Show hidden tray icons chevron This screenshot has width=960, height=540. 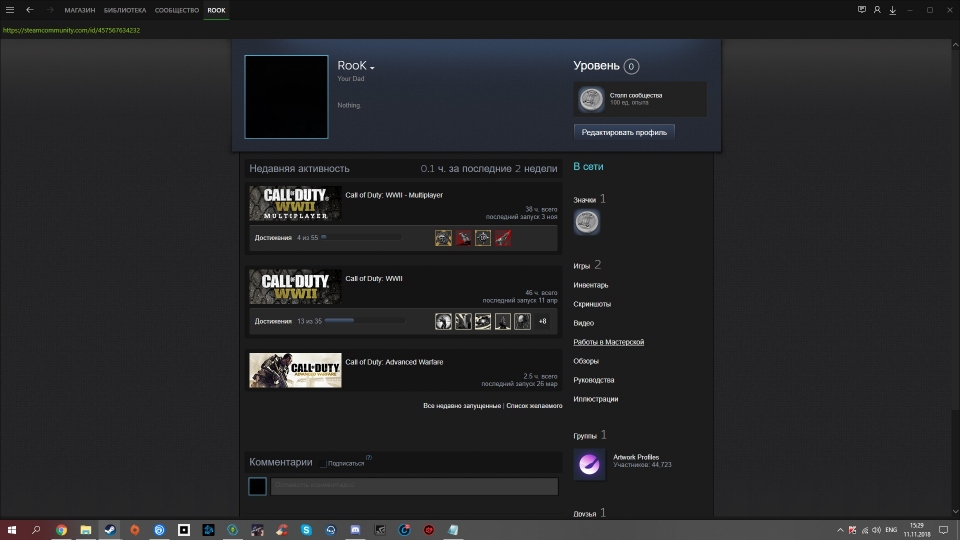840,530
